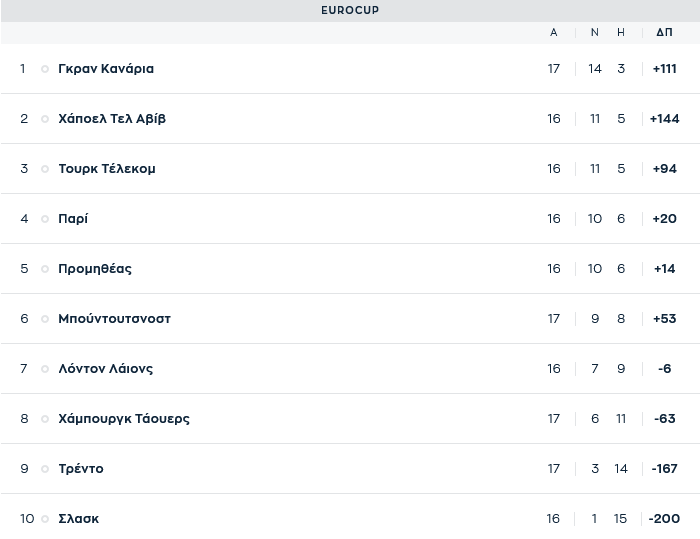Click the status dot beside Τουρκ Τέλεκομ
Viewport: 700px width, 539px height.
point(45,169)
